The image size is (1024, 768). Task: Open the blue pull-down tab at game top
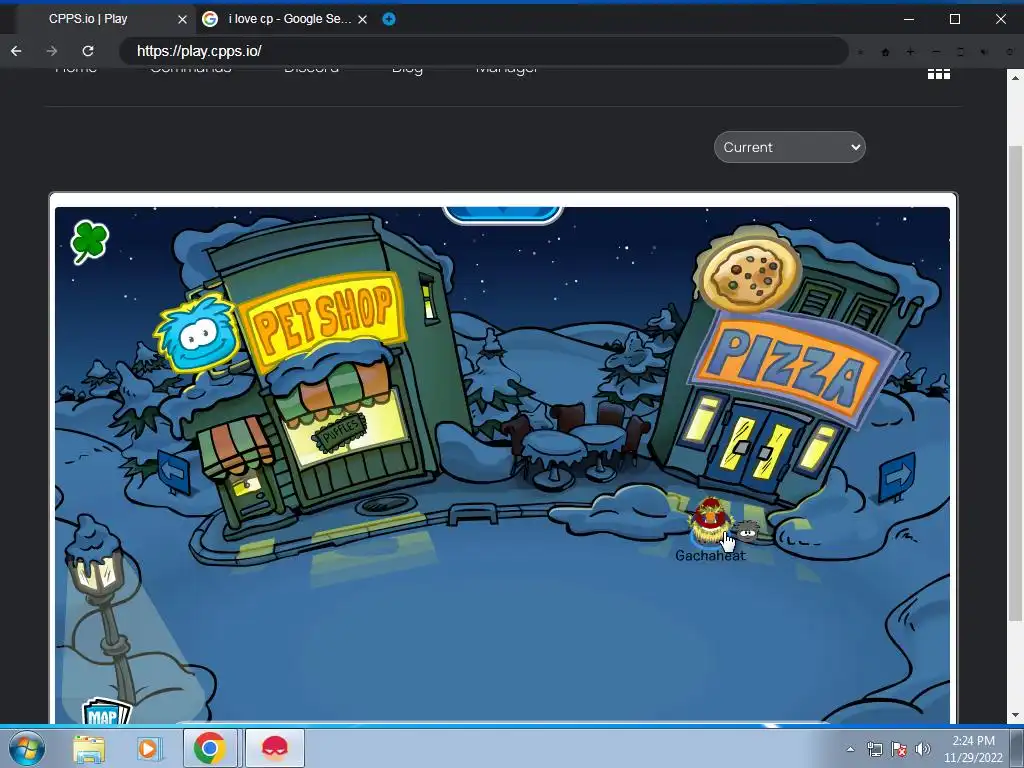[502, 214]
